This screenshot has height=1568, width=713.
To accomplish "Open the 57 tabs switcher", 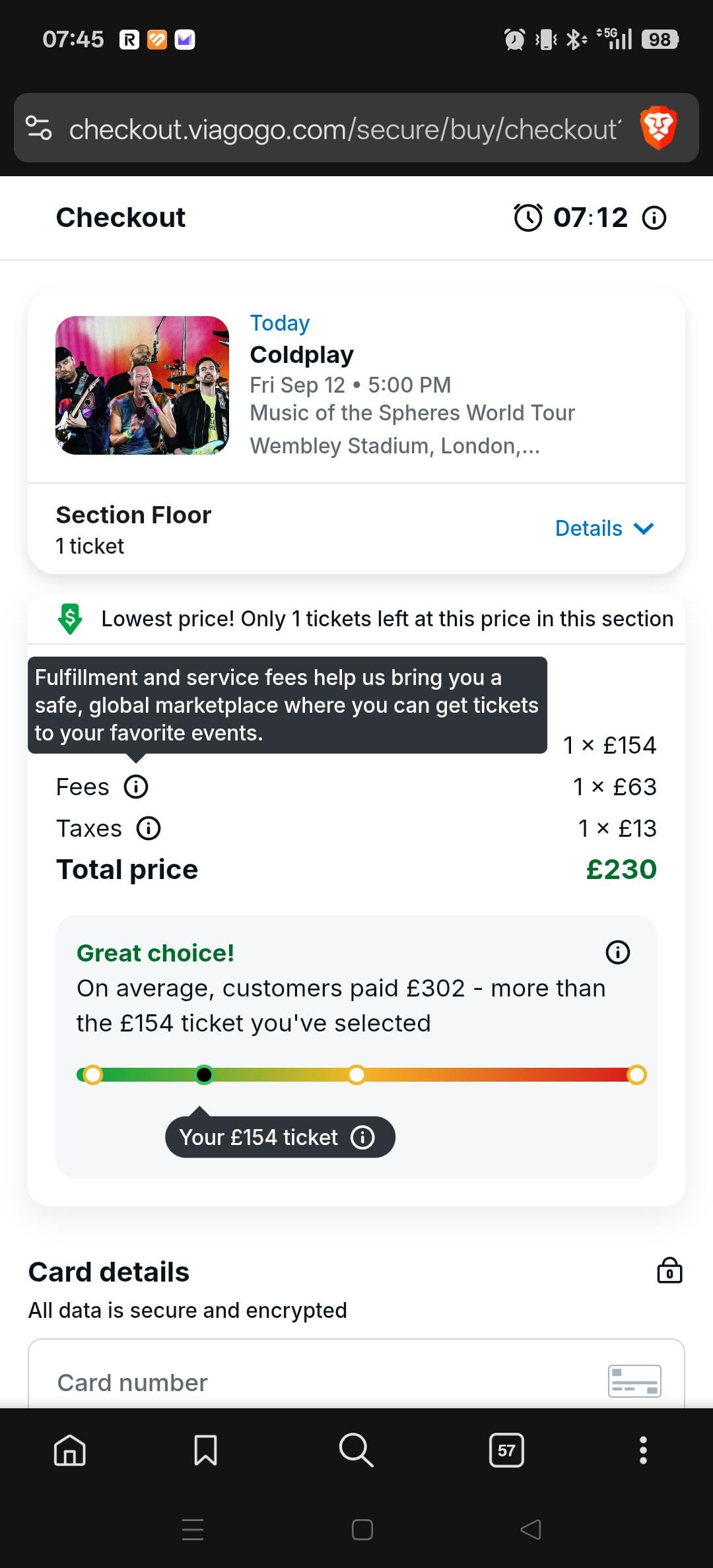I will [506, 1450].
